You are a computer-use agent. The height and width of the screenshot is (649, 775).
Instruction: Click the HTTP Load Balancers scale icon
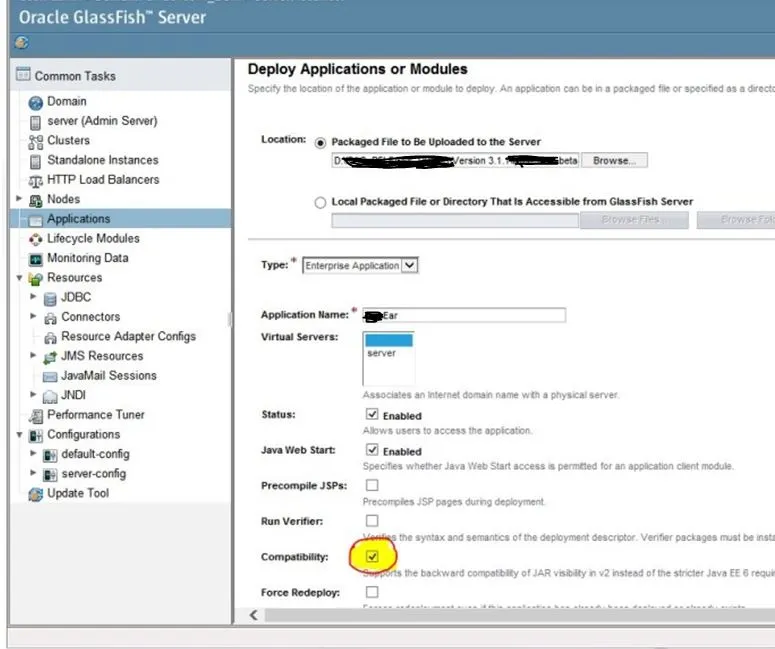[36, 181]
